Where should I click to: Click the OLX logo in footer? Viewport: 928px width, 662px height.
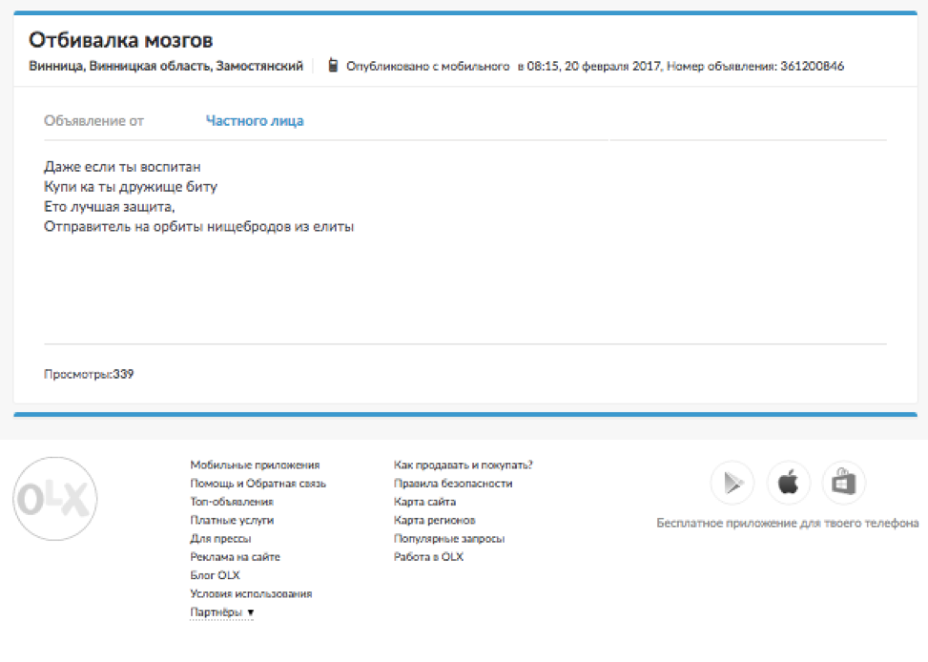55,498
